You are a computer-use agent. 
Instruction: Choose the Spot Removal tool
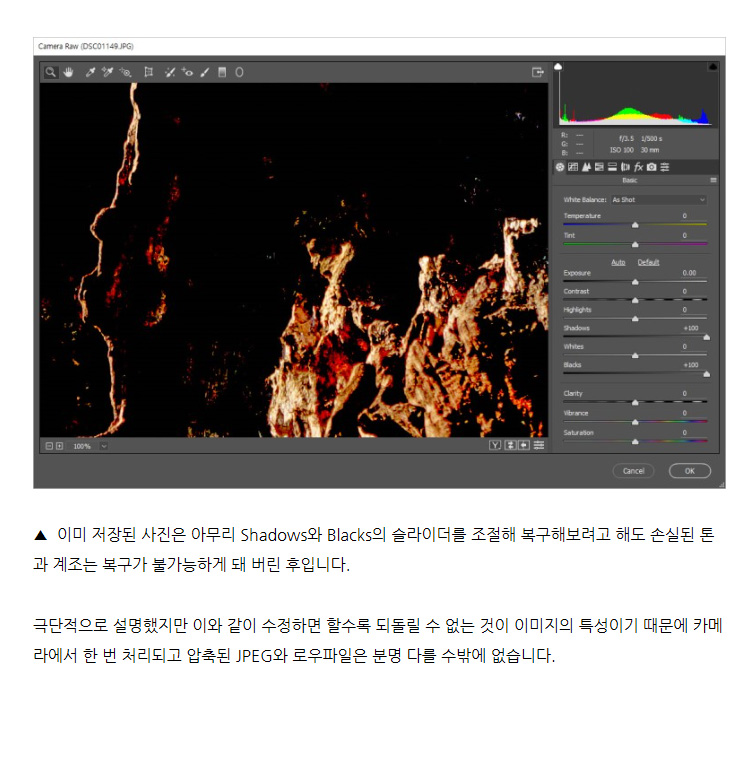click(170, 73)
